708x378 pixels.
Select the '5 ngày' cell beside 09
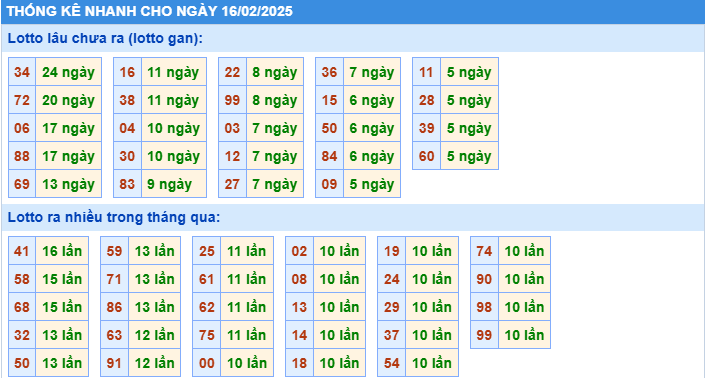372,184
